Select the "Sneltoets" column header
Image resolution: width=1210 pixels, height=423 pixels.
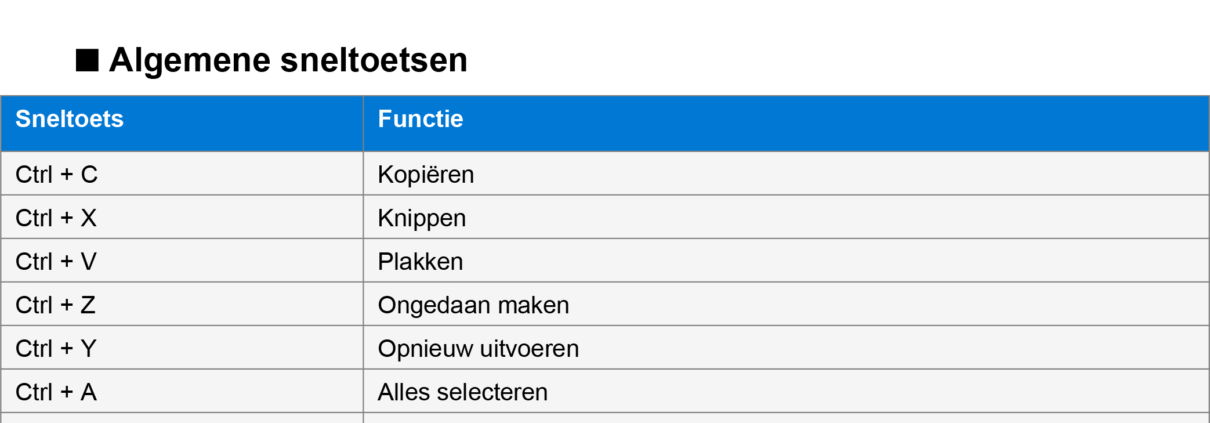[69, 120]
